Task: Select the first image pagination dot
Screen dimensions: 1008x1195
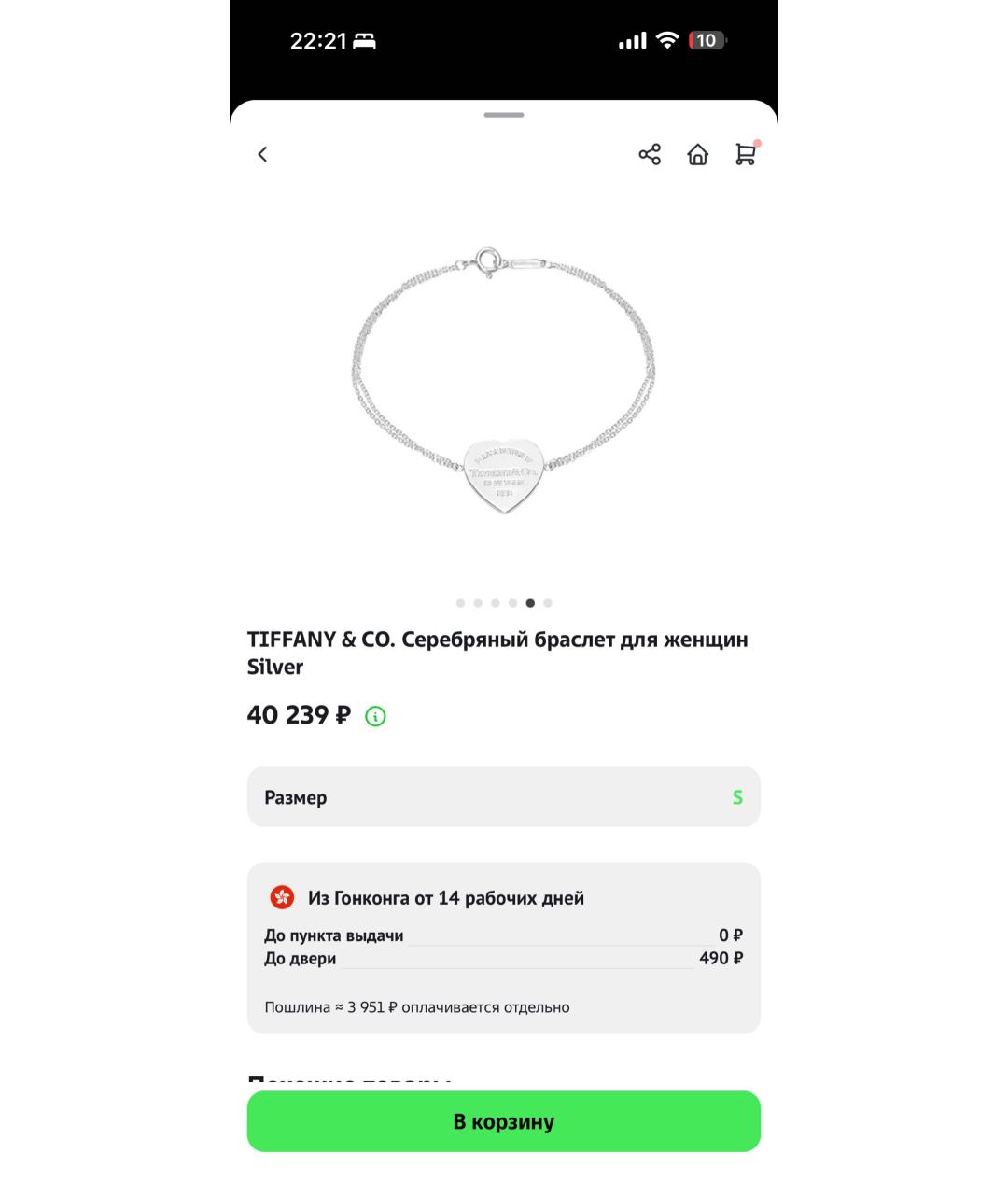Action: [x=460, y=603]
